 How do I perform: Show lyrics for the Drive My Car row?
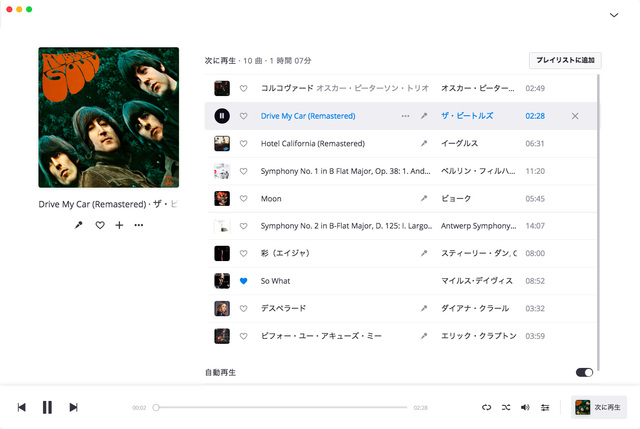tap(424, 116)
